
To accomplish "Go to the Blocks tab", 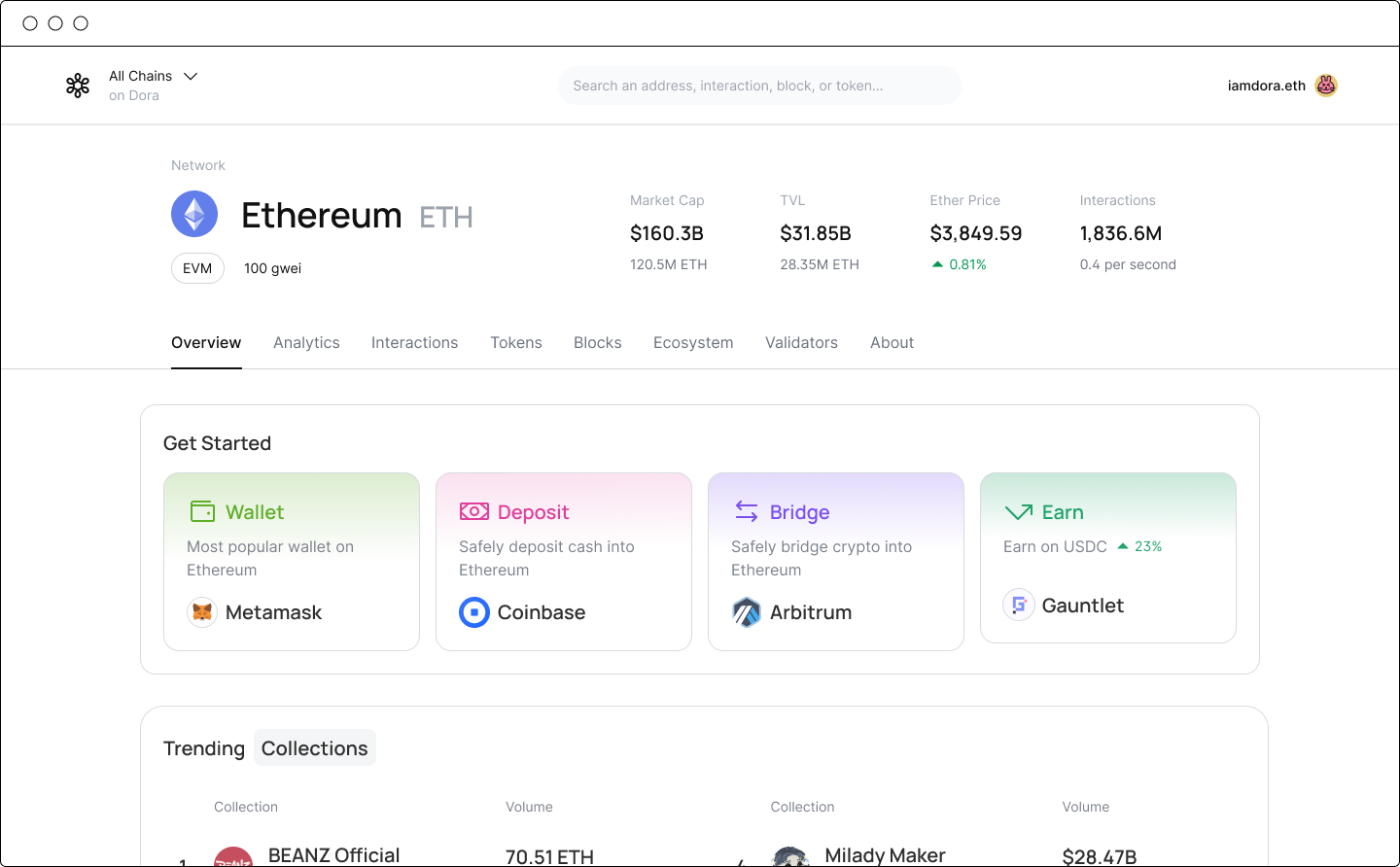I will click(x=598, y=342).
